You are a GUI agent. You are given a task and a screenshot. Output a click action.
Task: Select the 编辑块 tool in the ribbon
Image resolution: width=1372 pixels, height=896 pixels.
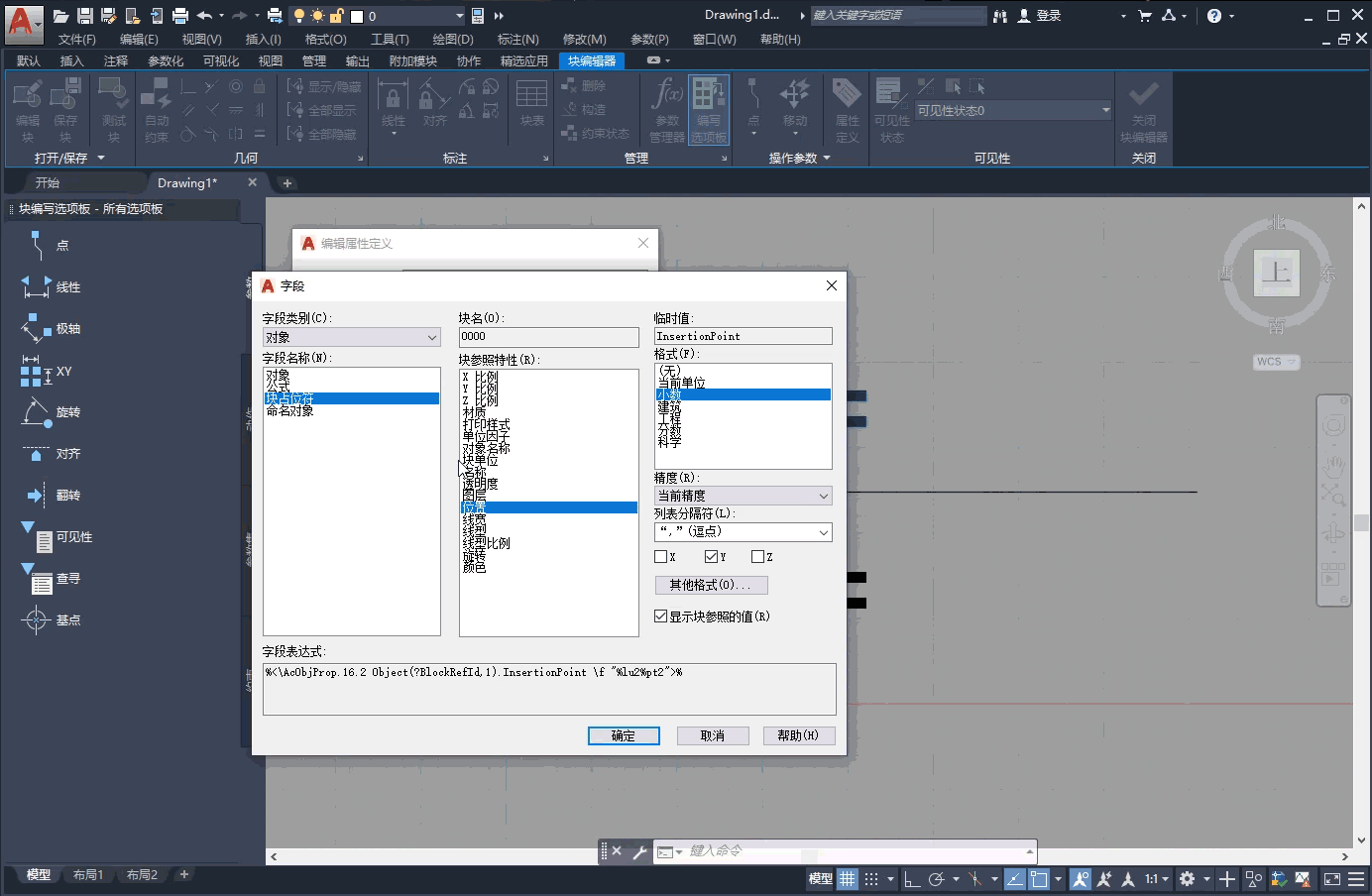25,107
